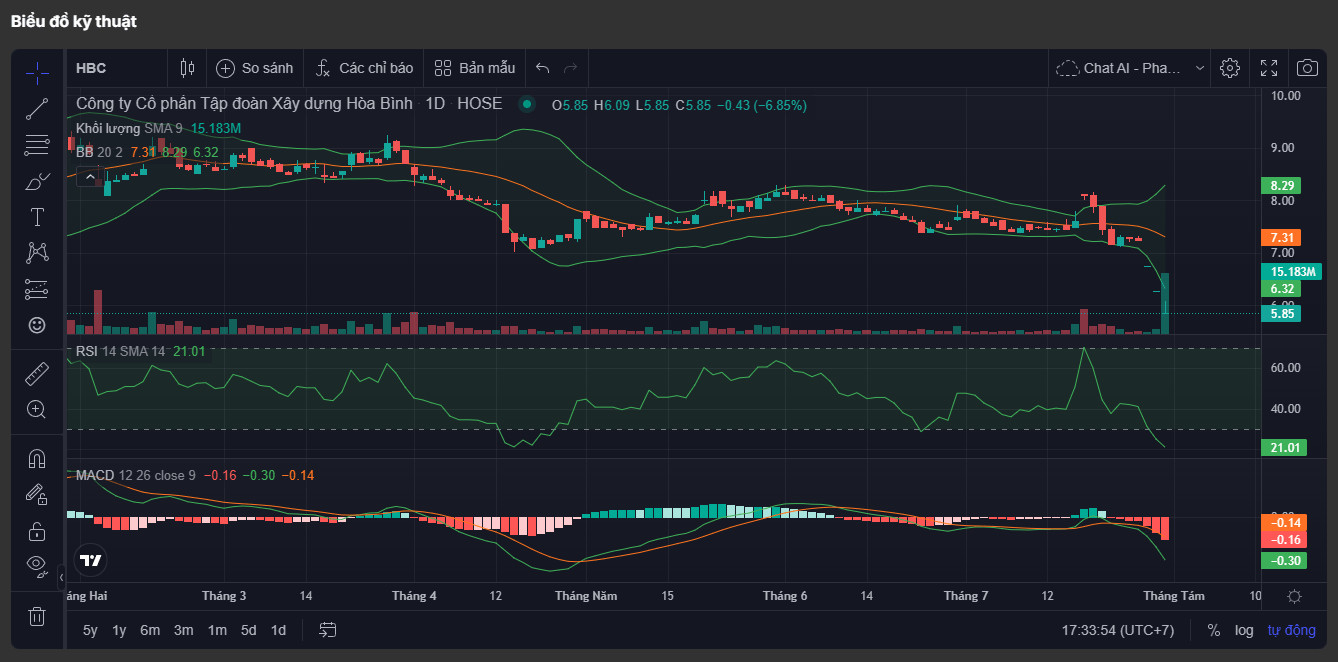Image resolution: width=1338 pixels, height=662 pixels.
Task: Redo the last chart action
Action: pos(571,68)
